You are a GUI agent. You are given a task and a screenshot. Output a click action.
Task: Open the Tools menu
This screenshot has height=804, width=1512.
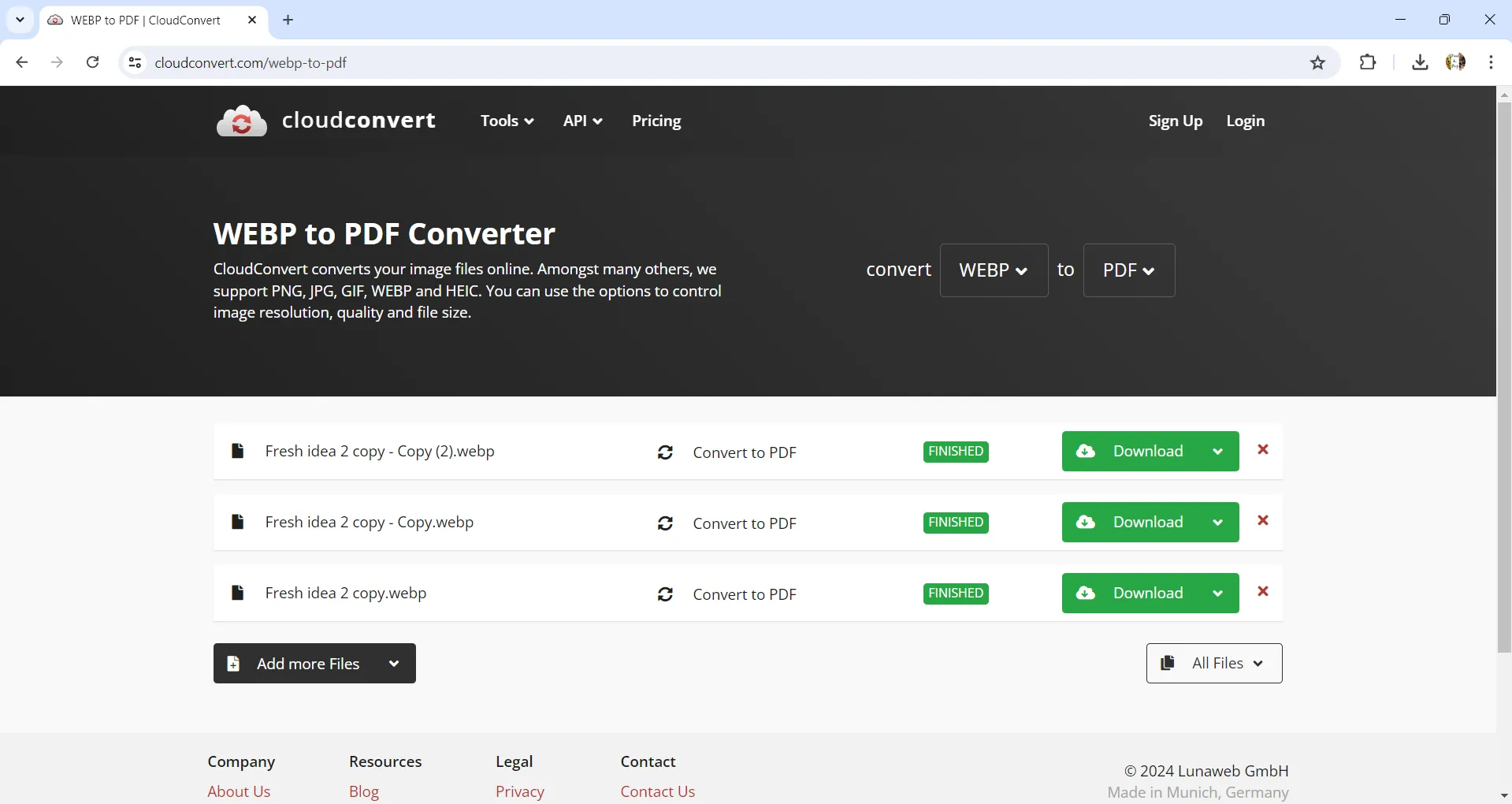[x=507, y=121]
